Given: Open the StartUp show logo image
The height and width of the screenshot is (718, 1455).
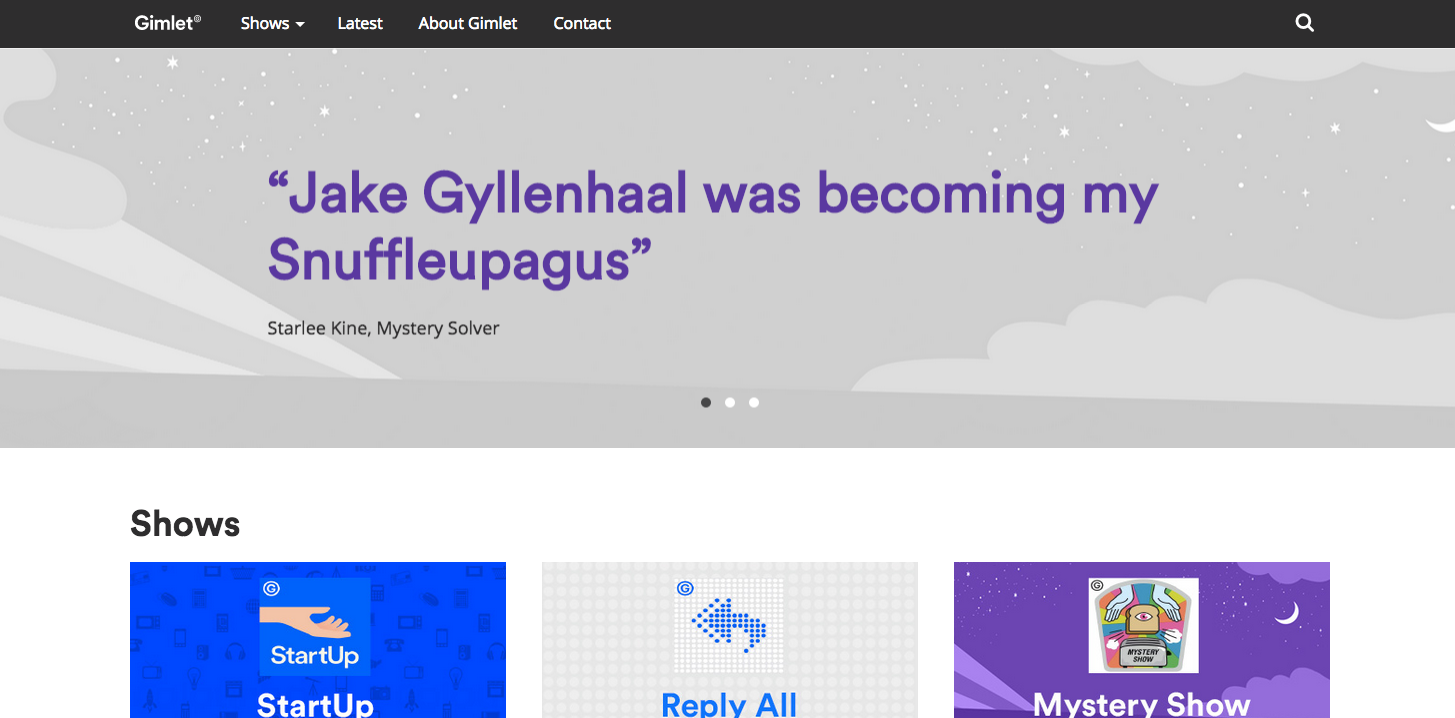Looking at the screenshot, I should point(315,625).
